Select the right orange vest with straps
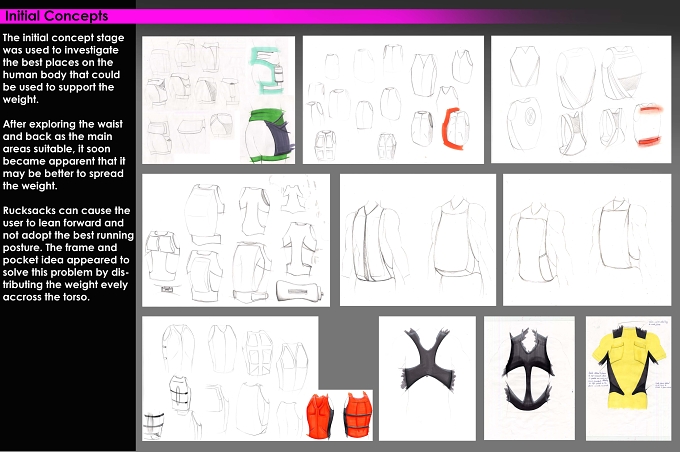680x452 pixels. tap(358, 415)
